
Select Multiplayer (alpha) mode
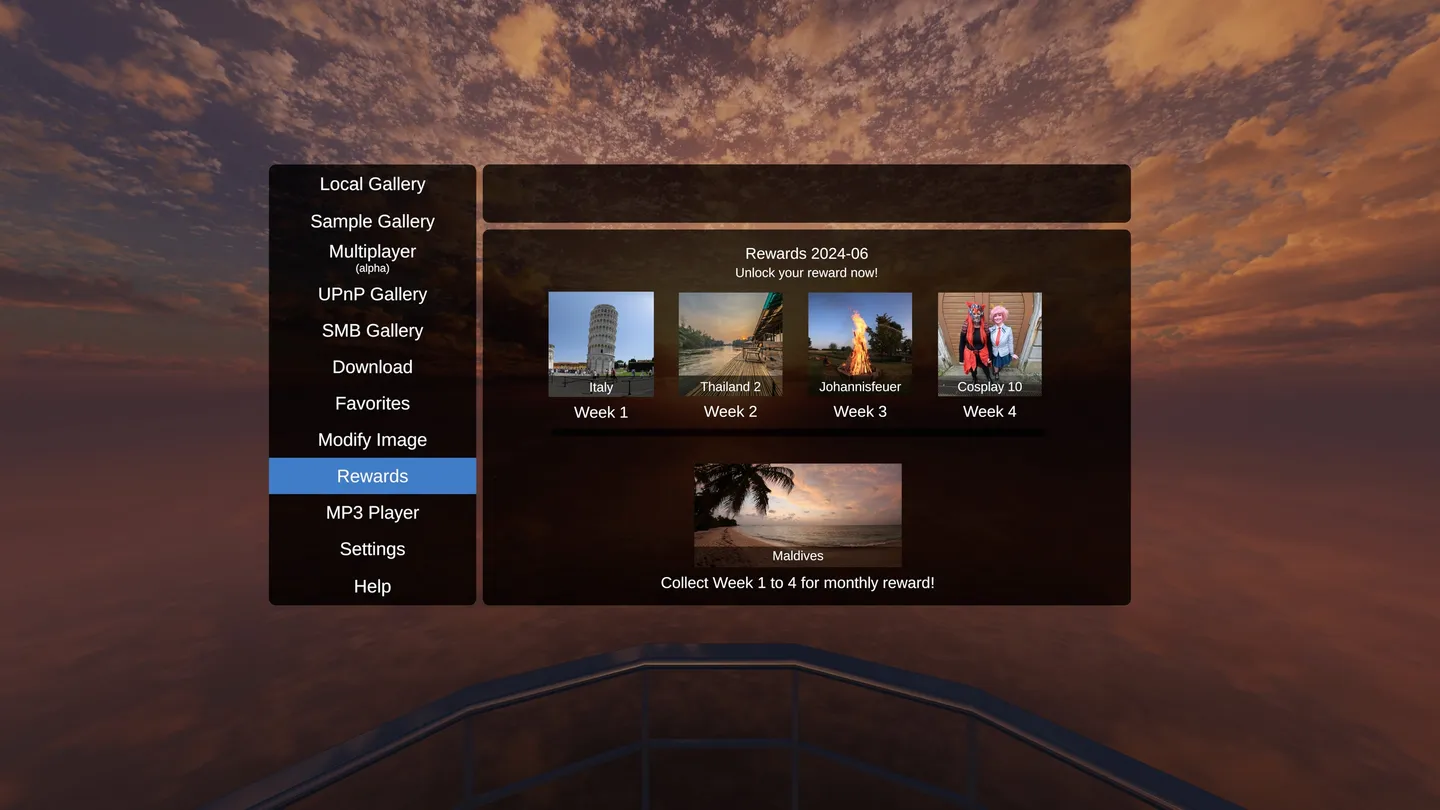tap(372, 255)
